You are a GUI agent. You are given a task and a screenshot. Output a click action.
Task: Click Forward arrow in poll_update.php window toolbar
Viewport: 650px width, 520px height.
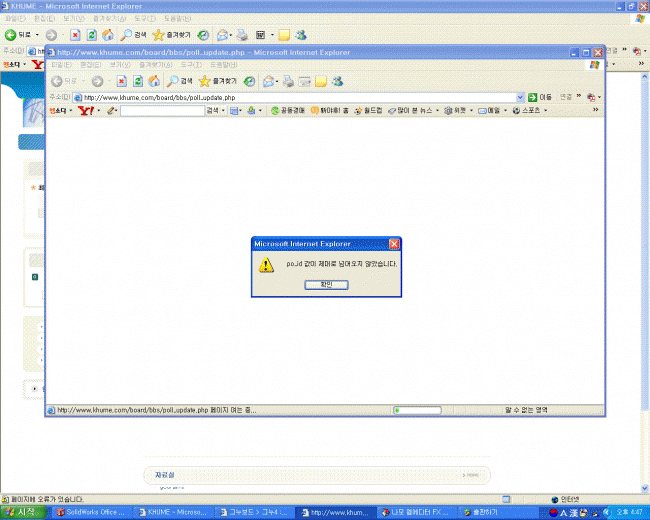click(x=97, y=81)
